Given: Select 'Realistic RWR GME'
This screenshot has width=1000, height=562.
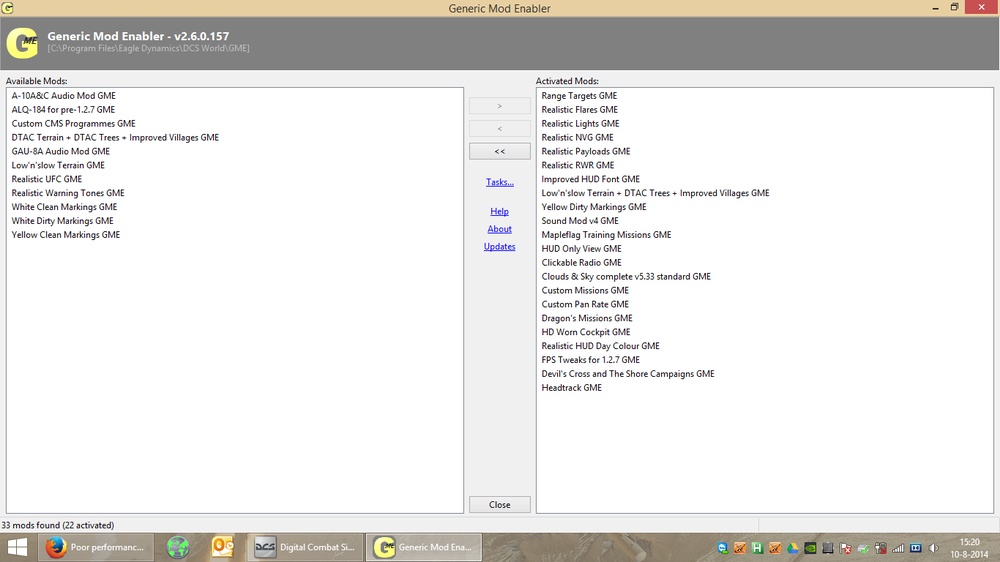Looking at the screenshot, I should tap(578, 165).
